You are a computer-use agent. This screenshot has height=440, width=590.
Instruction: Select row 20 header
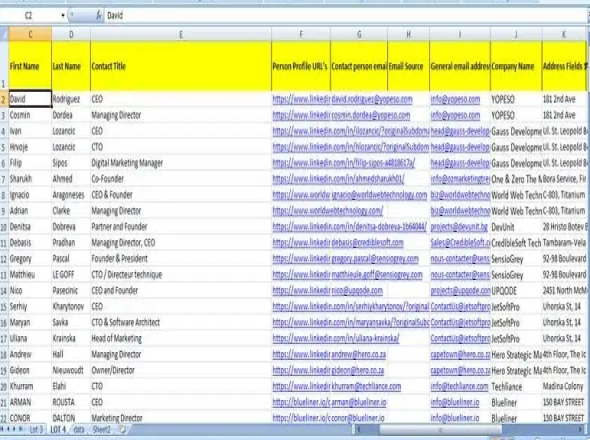point(4,386)
